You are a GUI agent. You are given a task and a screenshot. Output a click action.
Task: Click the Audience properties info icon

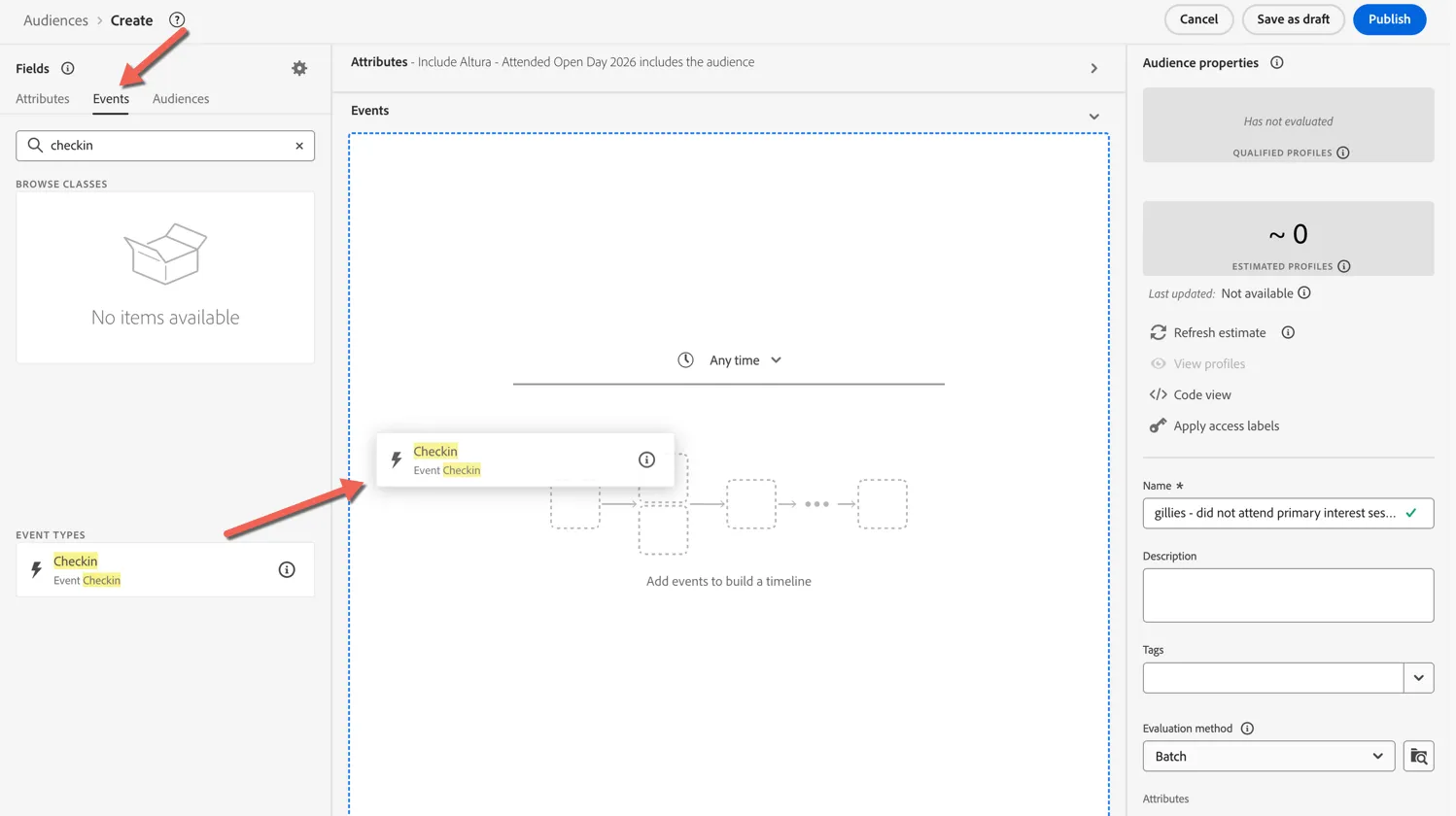point(1277,62)
